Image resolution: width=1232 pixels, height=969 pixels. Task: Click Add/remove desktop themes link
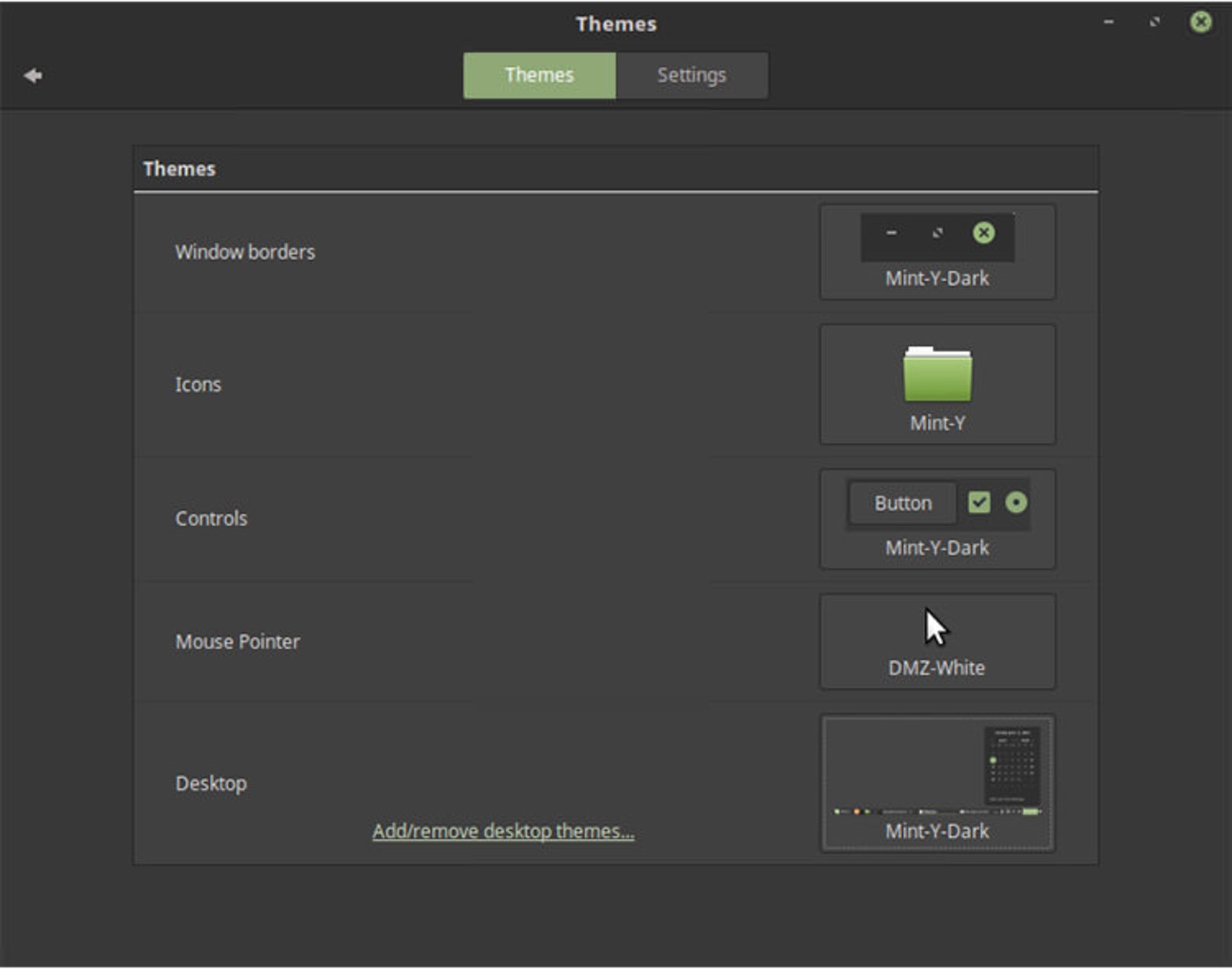point(503,831)
